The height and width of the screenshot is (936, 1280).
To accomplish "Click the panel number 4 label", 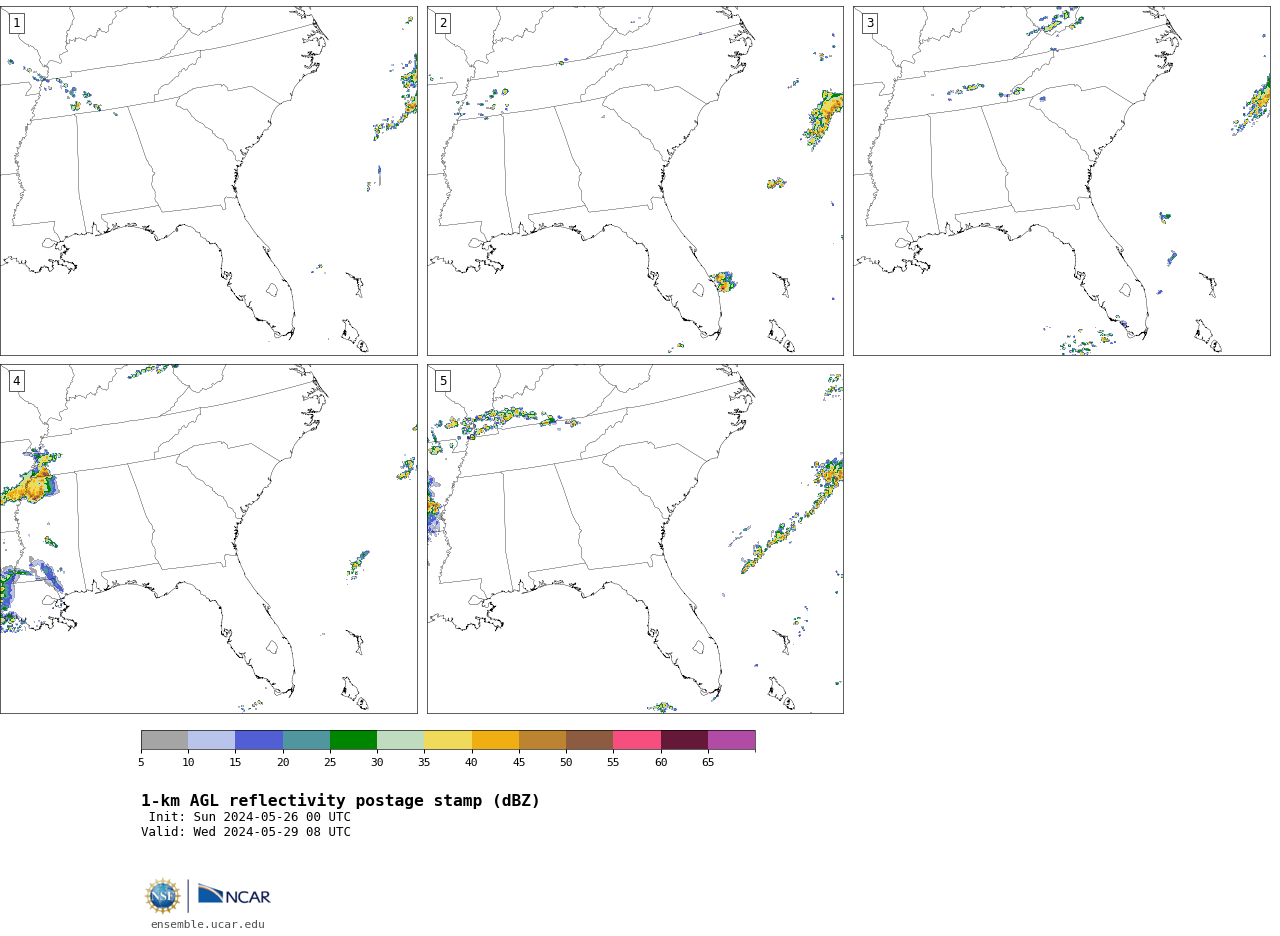I will 16,381.
